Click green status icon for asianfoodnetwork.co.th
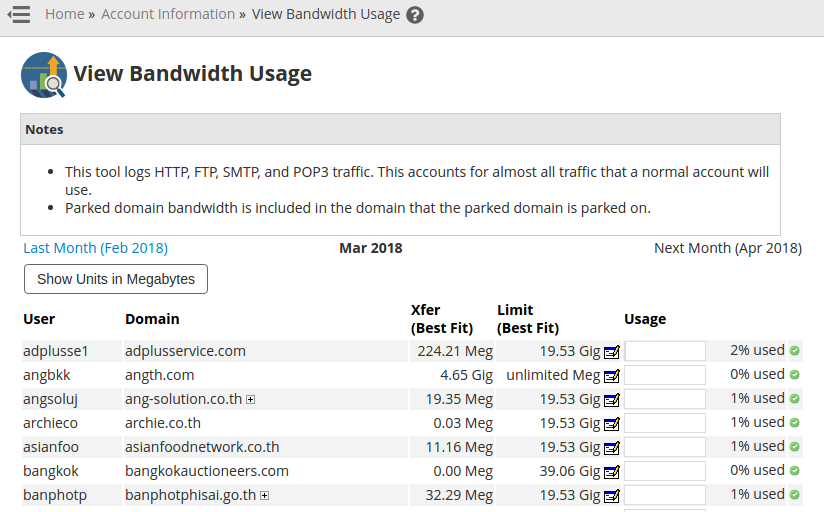The width and height of the screenshot is (824, 512). [x=795, y=447]
